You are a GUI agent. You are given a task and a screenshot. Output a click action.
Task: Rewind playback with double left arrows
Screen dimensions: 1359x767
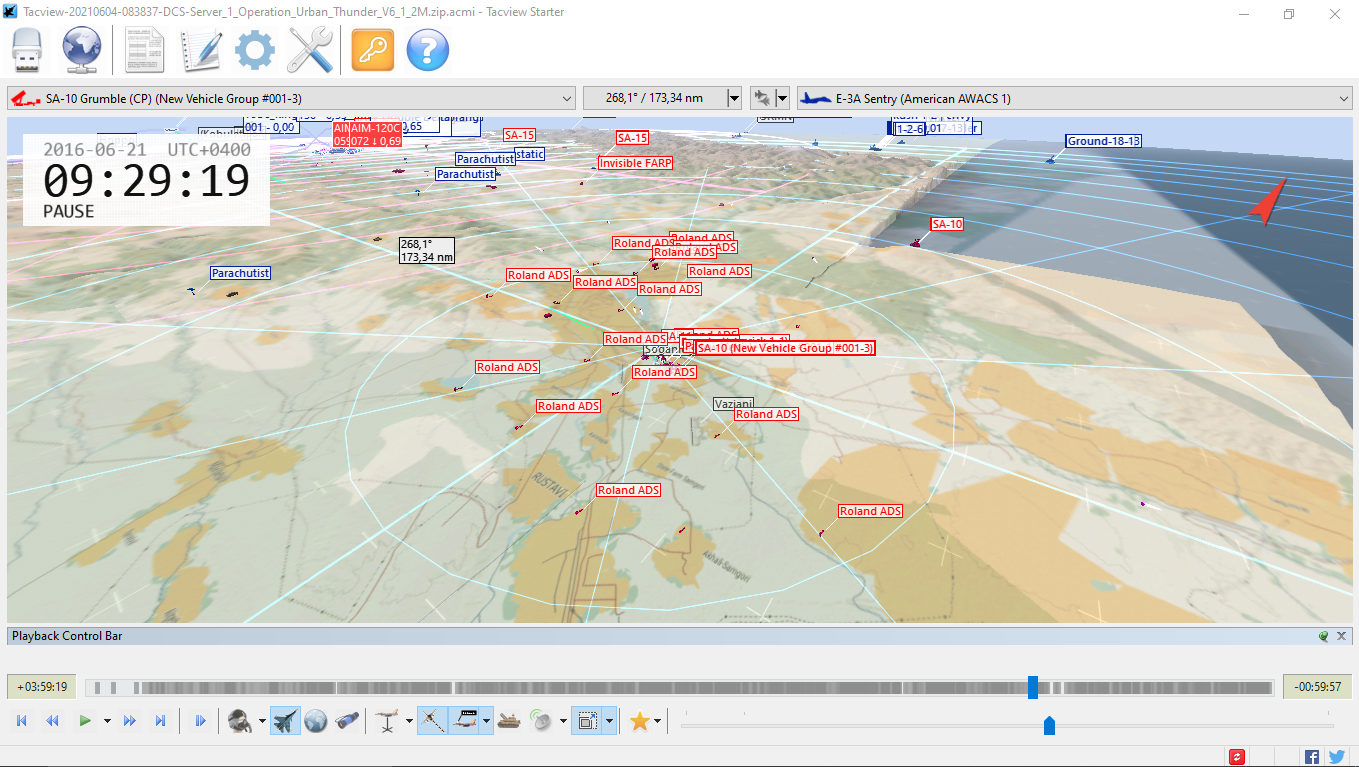pos(52,720)
